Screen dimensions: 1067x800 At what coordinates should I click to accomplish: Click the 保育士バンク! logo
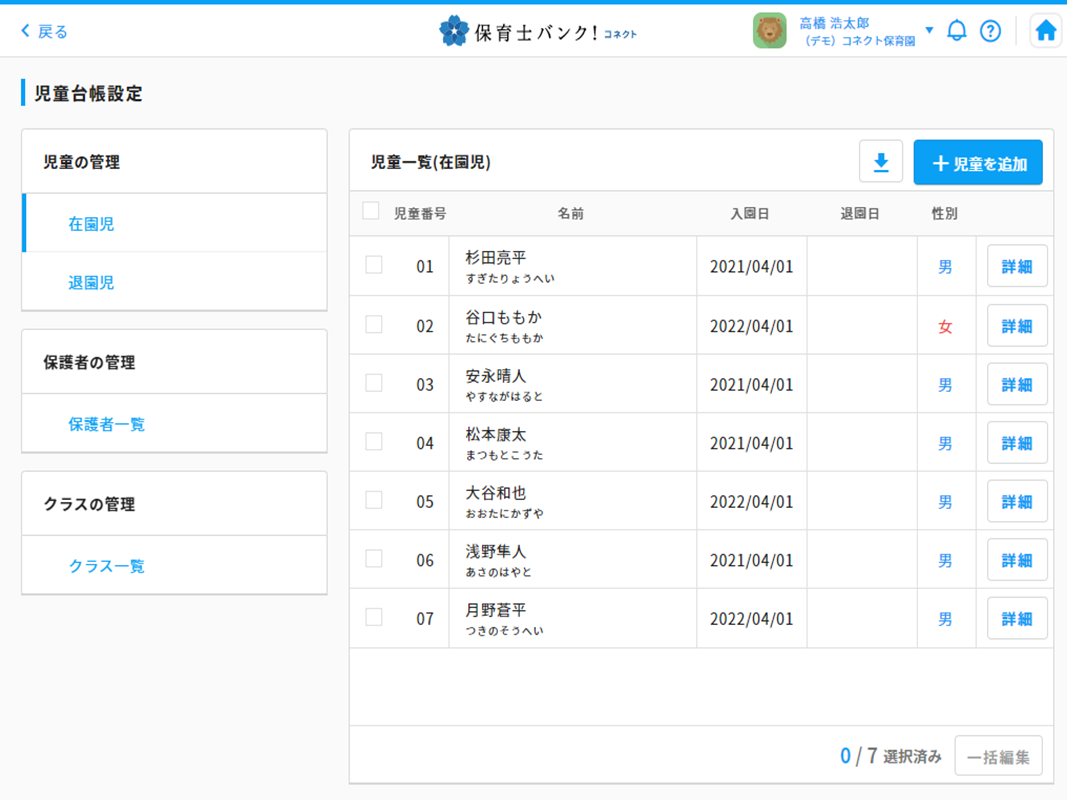(x=538, y=31)
